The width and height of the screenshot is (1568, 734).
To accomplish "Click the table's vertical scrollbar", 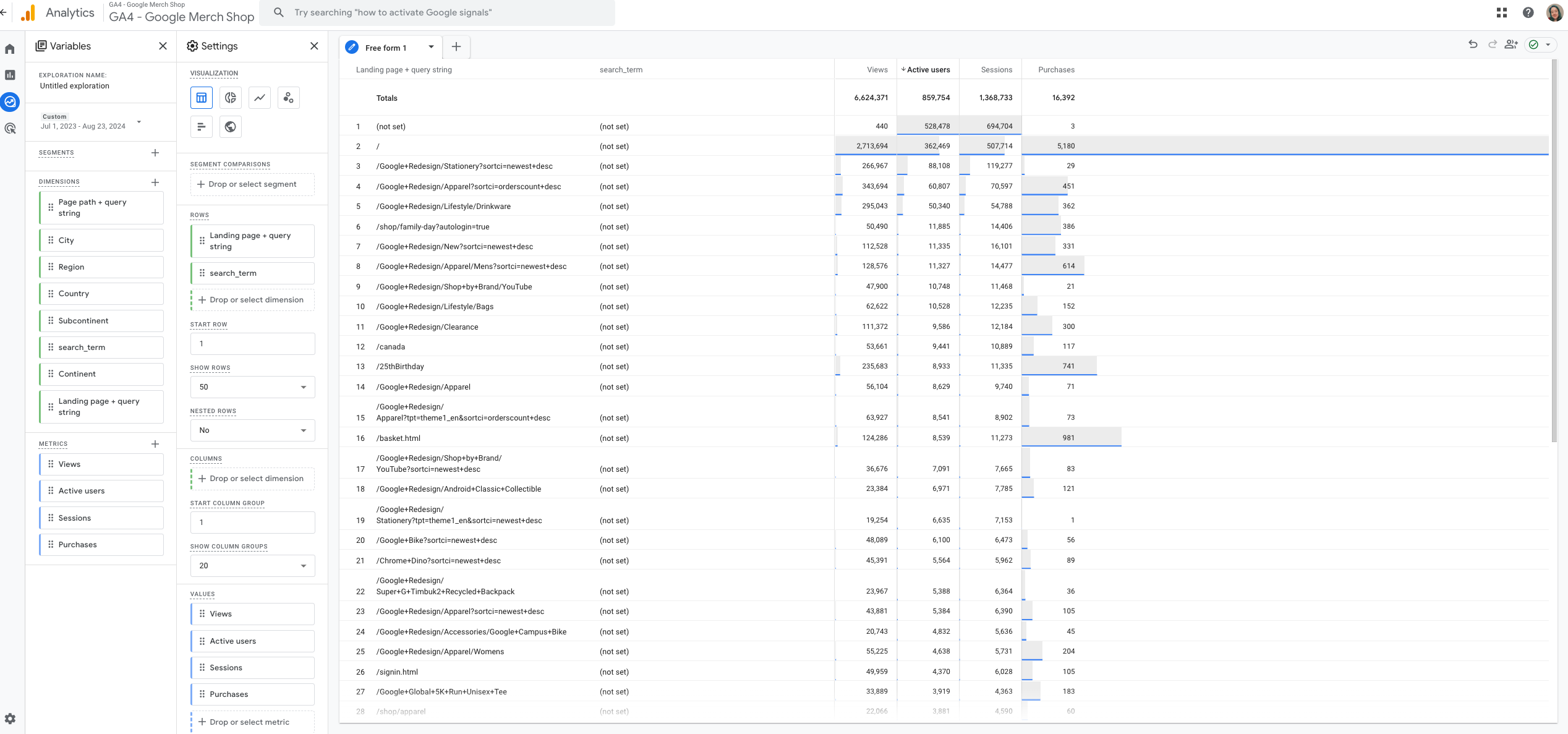I will pyautogui.click(x=1554, y=251).
